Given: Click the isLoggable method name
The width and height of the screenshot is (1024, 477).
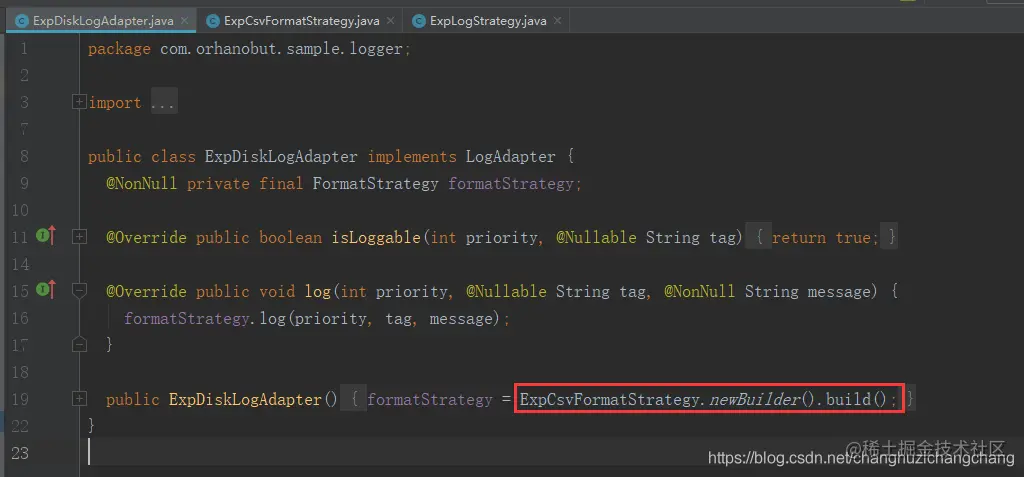Looking at the screenshot, I should (376, 238).
